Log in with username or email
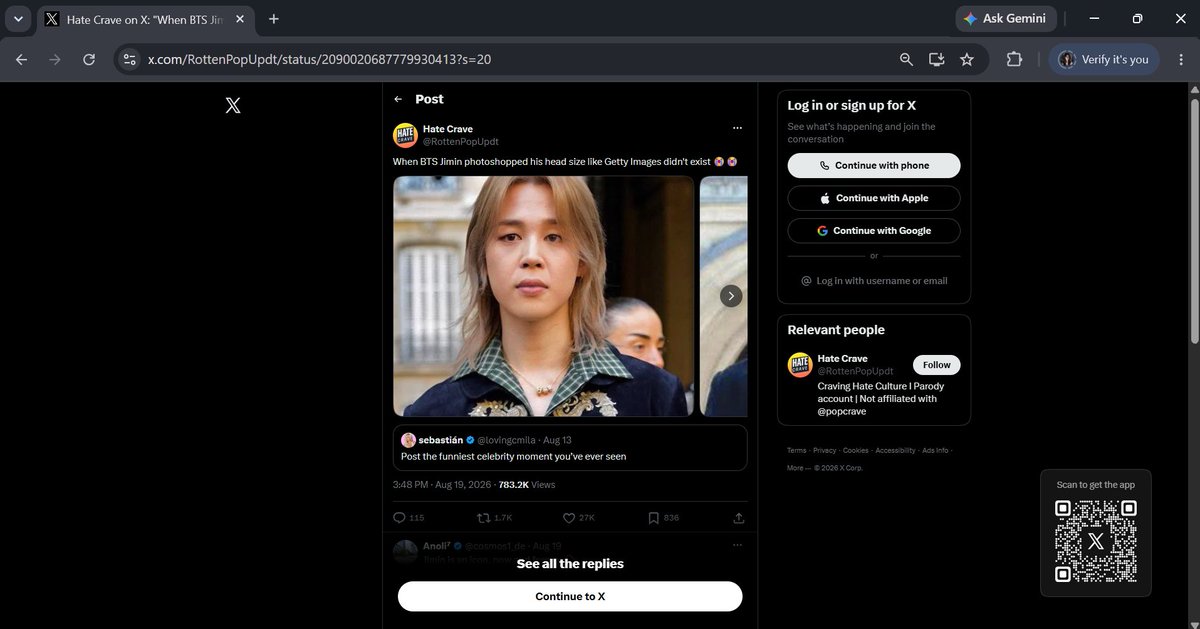1200x629 pixels. 874,281
